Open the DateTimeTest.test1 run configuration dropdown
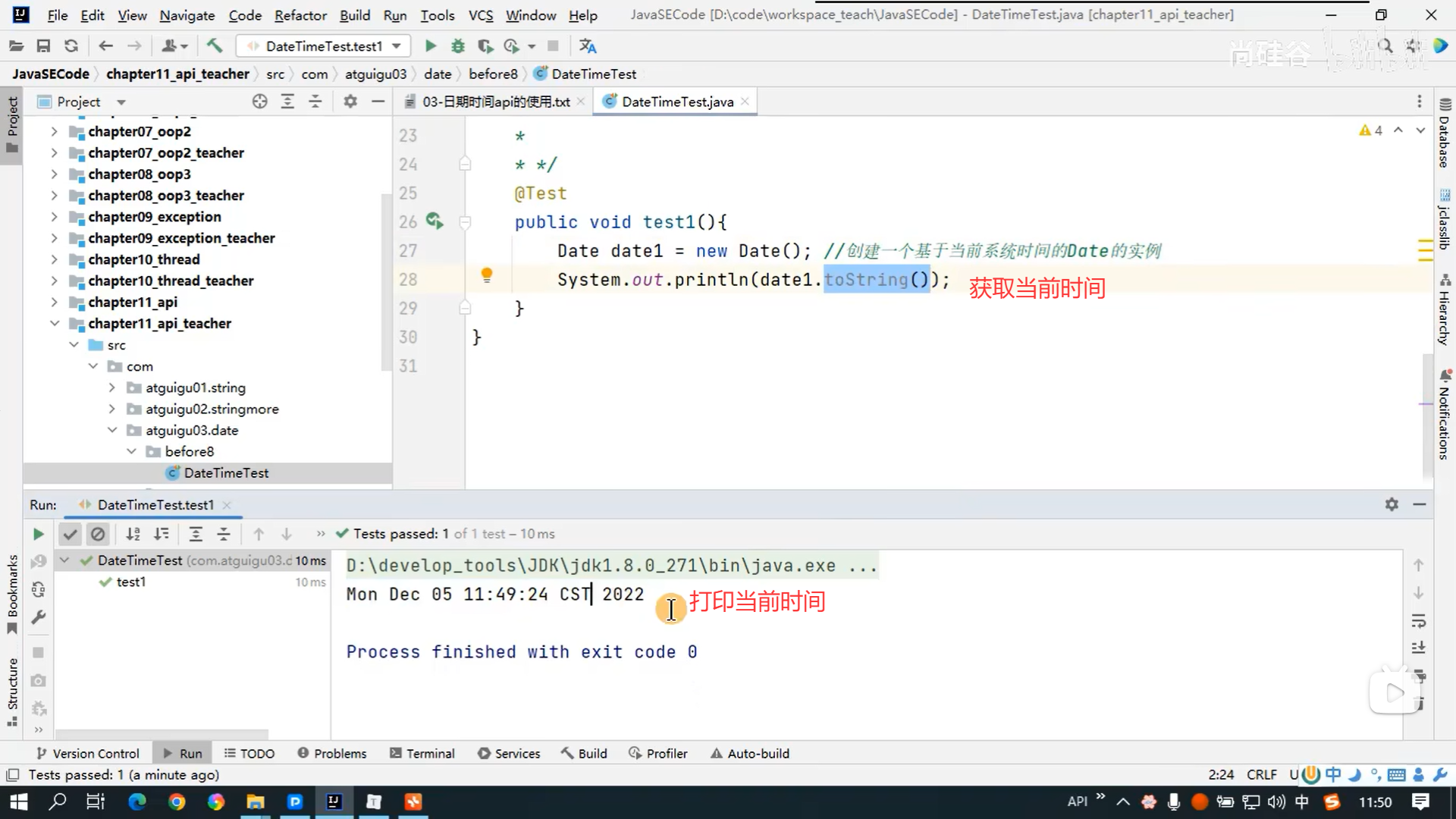The image size is (1456, 819). click(324, 46)
